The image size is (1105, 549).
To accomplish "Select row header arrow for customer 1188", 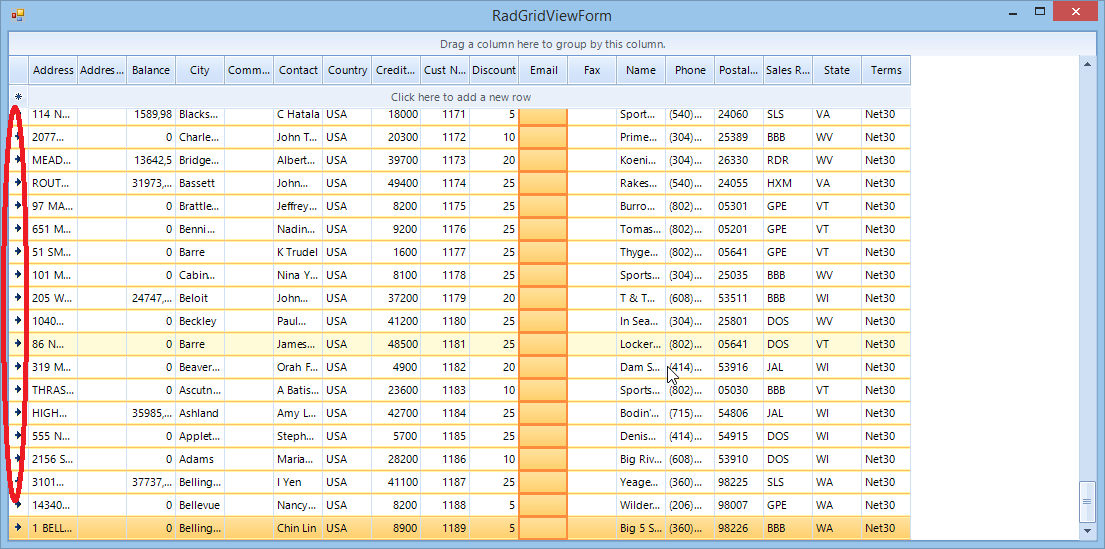I will [18, 505].
